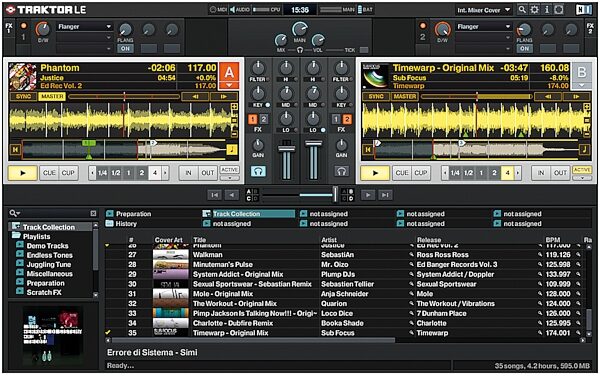
Task: Toggle SYNC on deck A
Action: 23,96
